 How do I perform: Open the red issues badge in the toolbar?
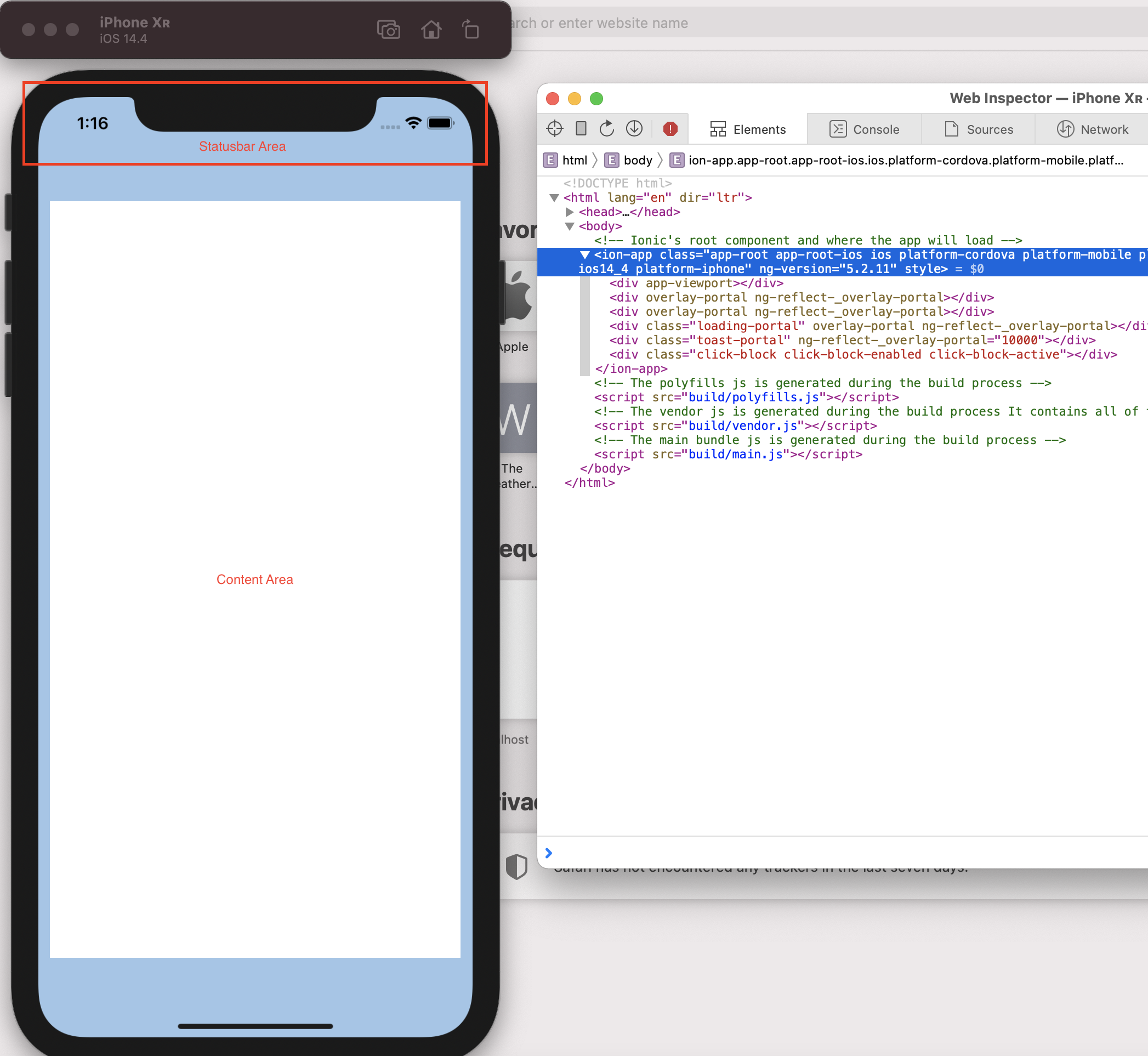pos(670,128)
